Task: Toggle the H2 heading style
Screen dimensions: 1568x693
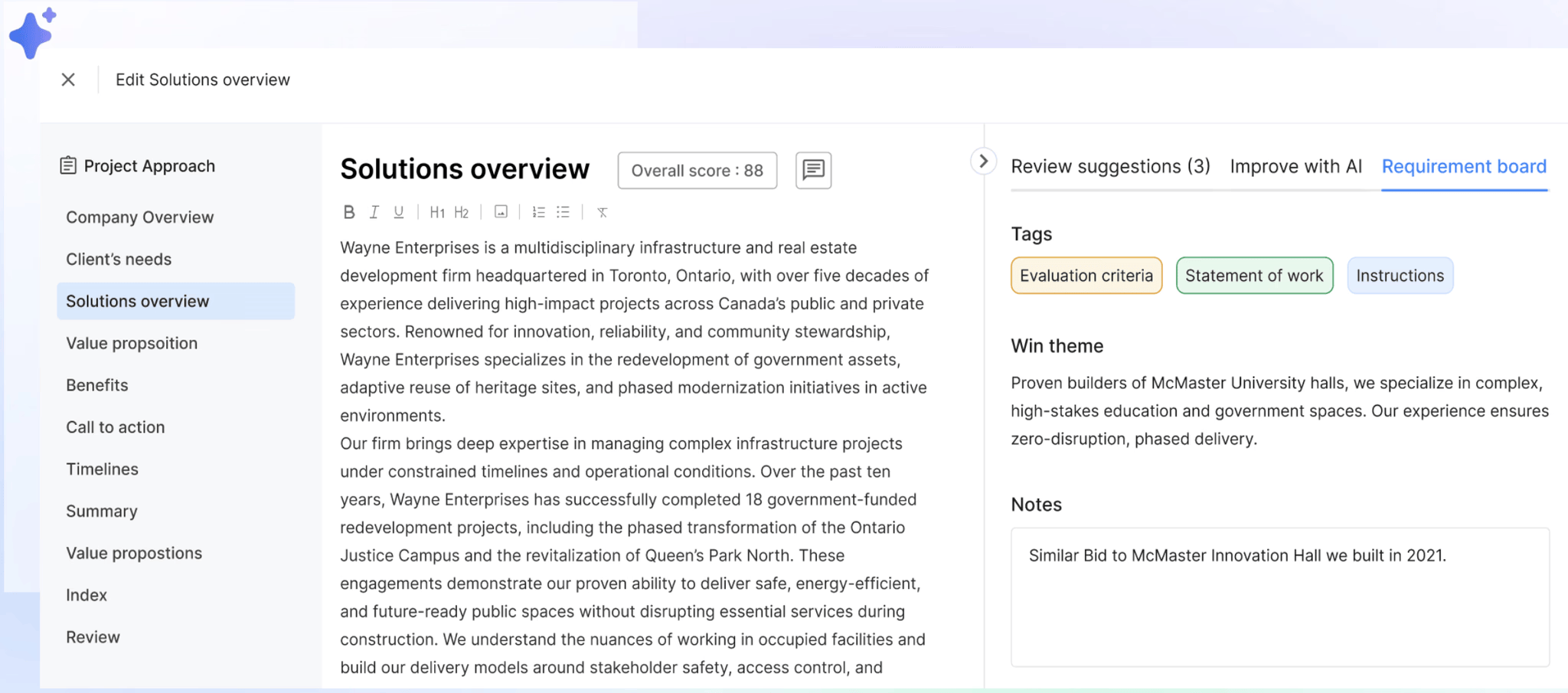Action: (461, 212)
